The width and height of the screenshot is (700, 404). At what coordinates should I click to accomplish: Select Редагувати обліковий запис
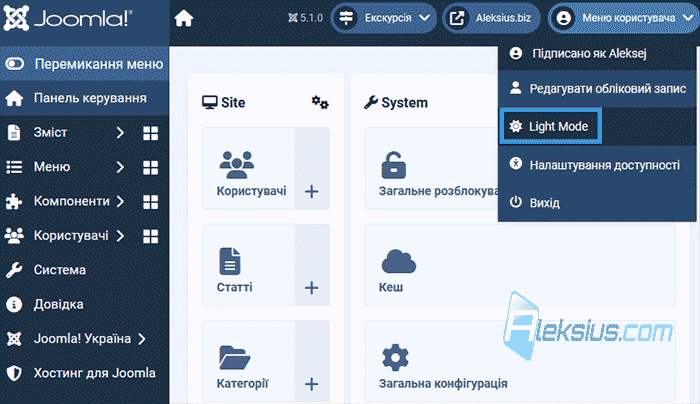click(597, 88)
